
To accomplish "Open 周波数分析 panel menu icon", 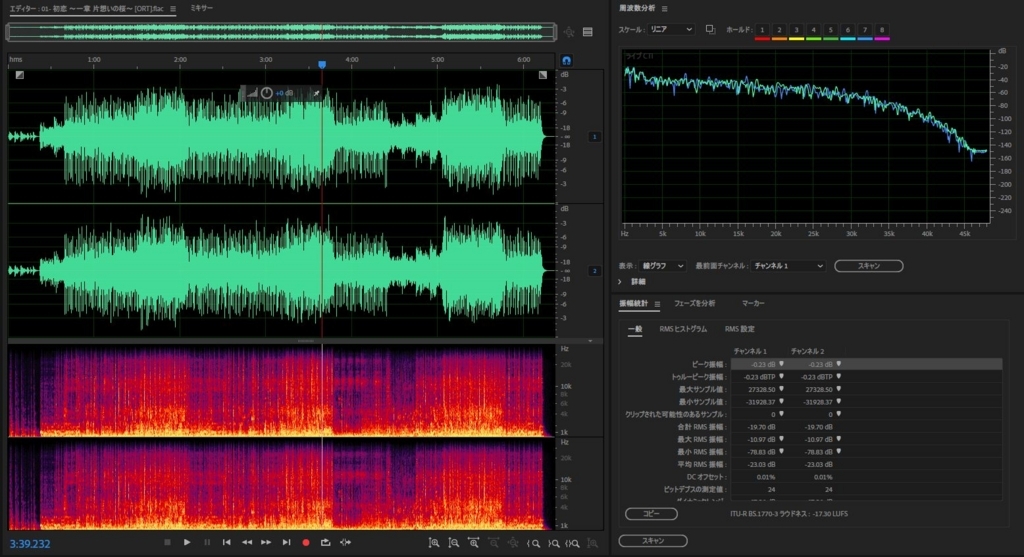I will click(x=664, y=8).
